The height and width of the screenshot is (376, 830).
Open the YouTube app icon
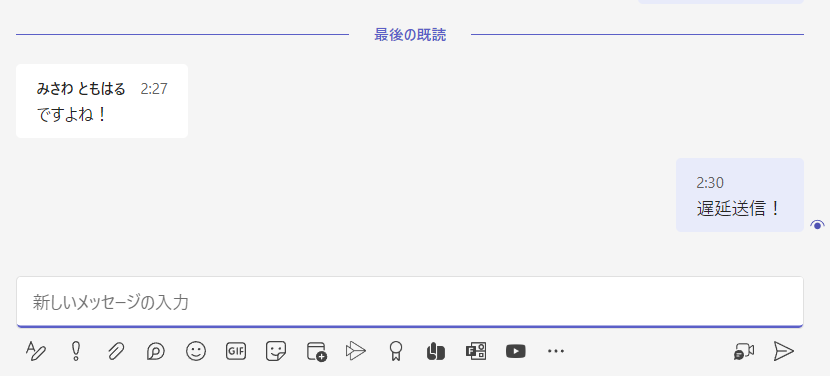[516, 351]
